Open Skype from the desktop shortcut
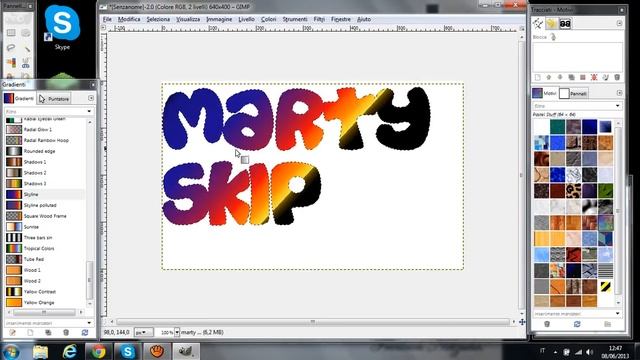This screenshot has height=360, width=640. tap(62, 28)
